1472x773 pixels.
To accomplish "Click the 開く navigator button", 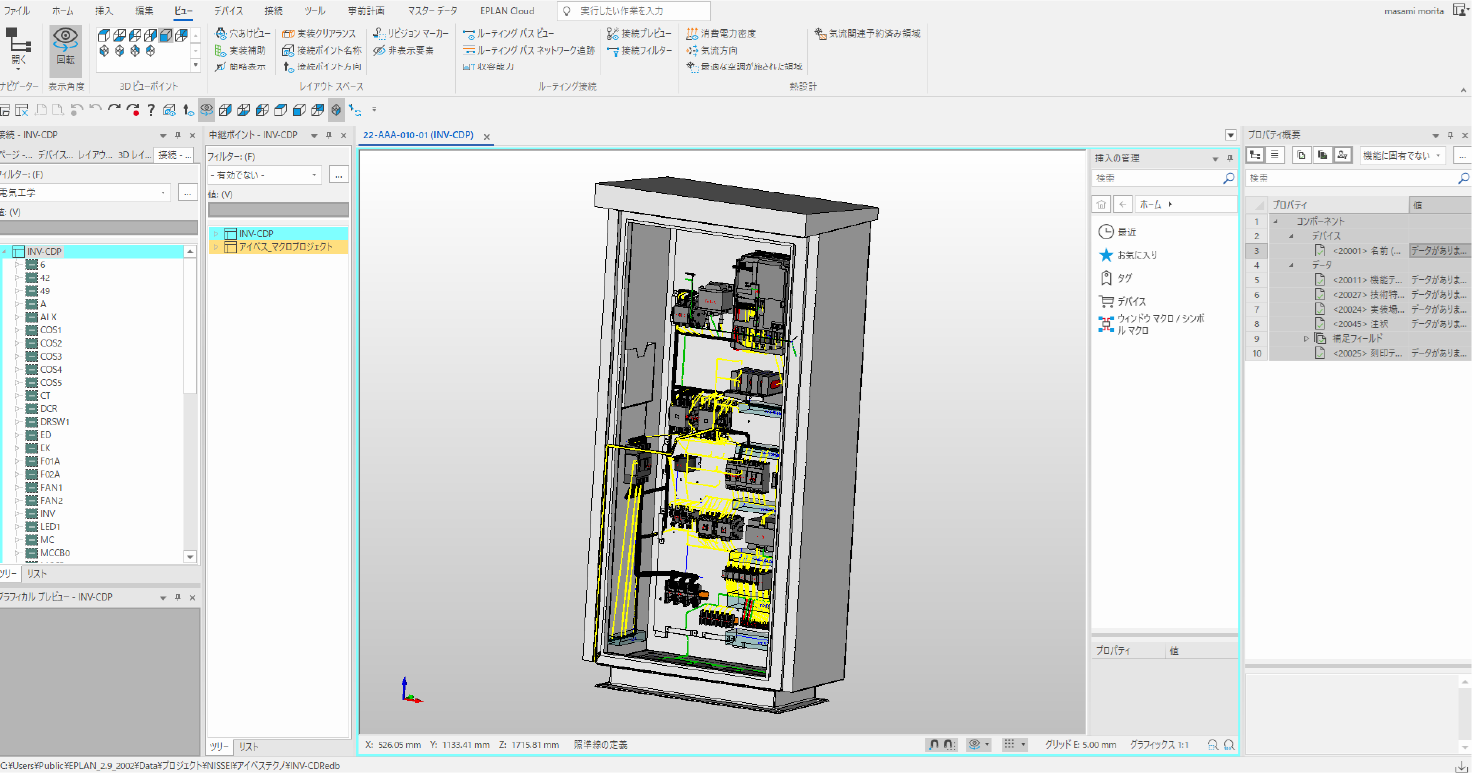I will click(x=17, y=47).
